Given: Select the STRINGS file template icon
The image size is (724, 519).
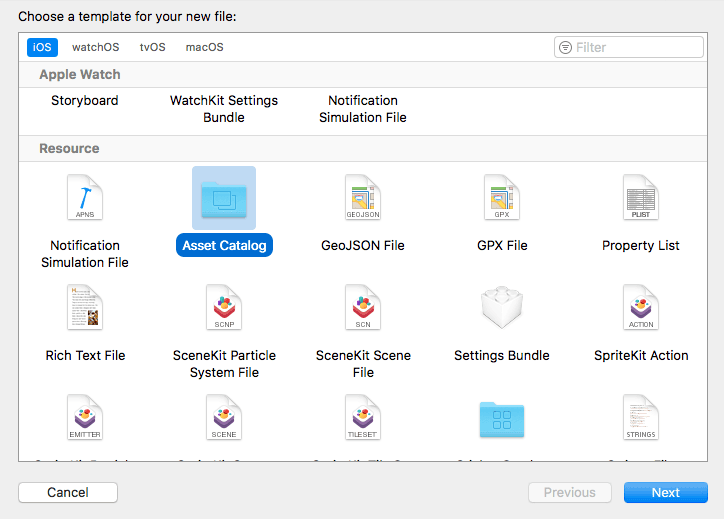Looking at the screenshot, I should pos(641,418).
